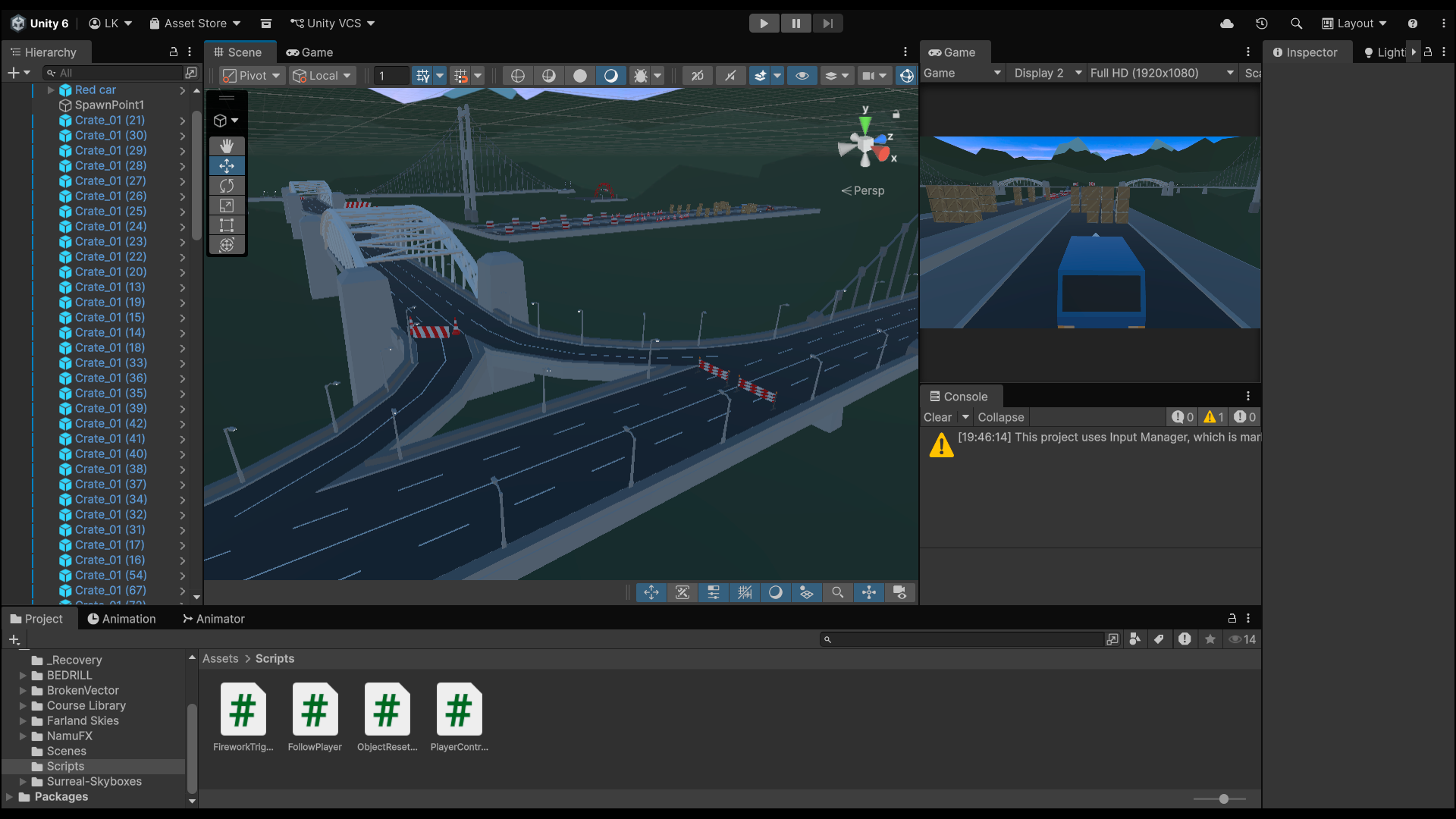Select the Scale tool in scene toolbar
This screenshot has width=1456, height=819.
click(227, 206)
